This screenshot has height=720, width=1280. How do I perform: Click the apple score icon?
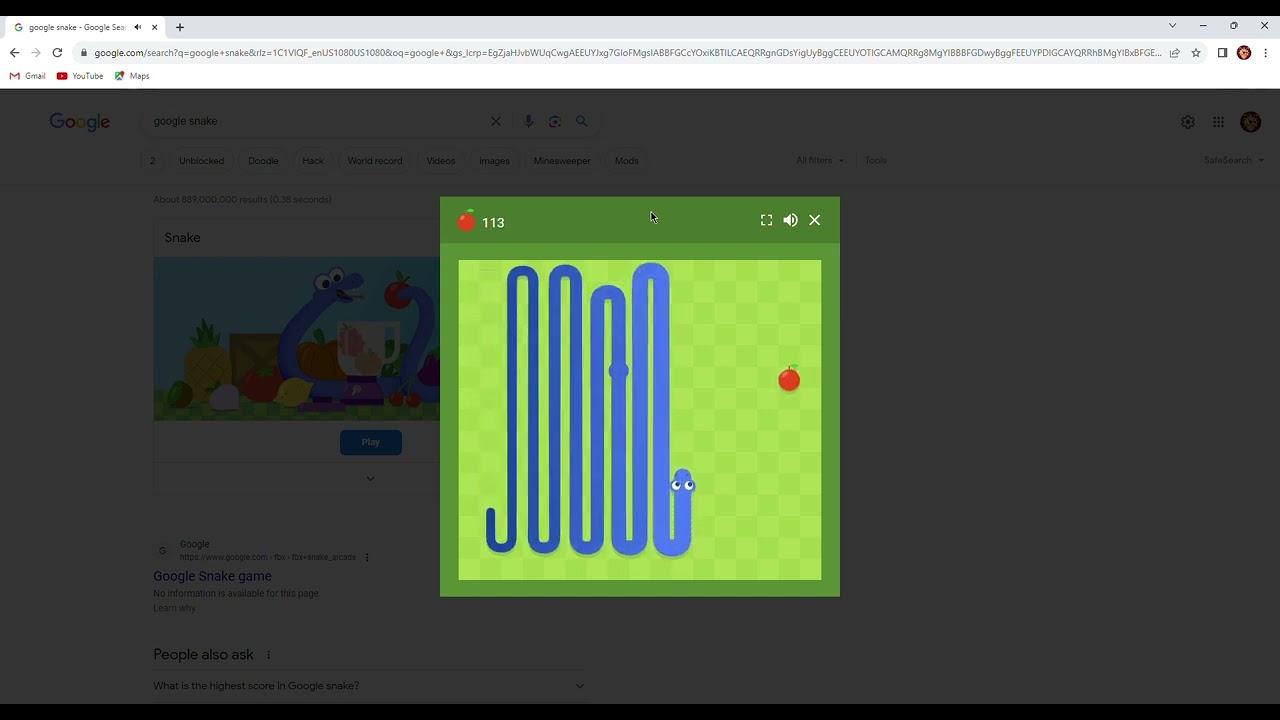(466, 221)
